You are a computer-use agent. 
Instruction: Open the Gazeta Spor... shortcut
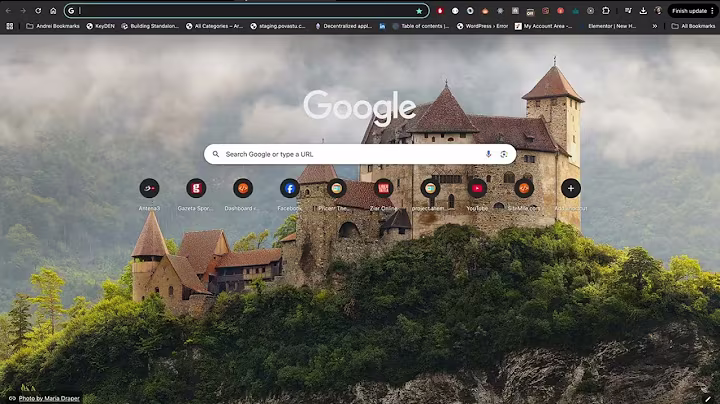pyautogui.click(x=196, y=194)
